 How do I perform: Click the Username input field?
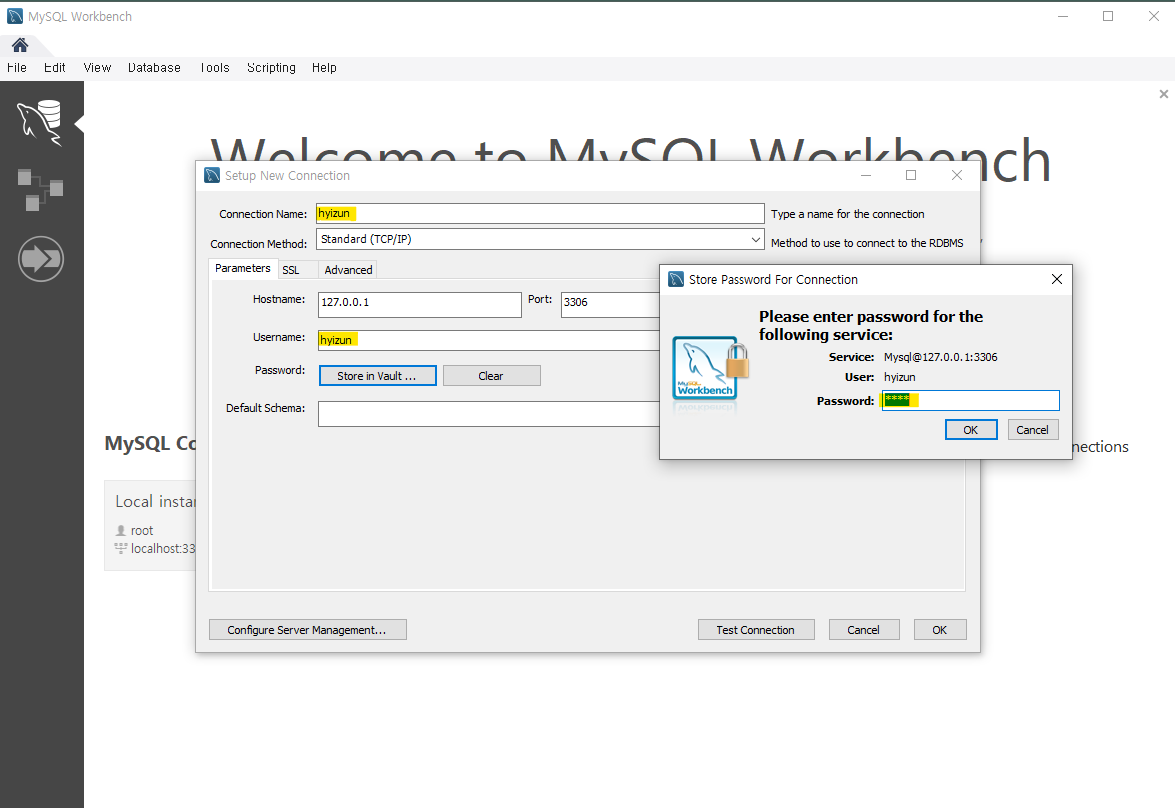pyautogui.click(x=489, y=340)
